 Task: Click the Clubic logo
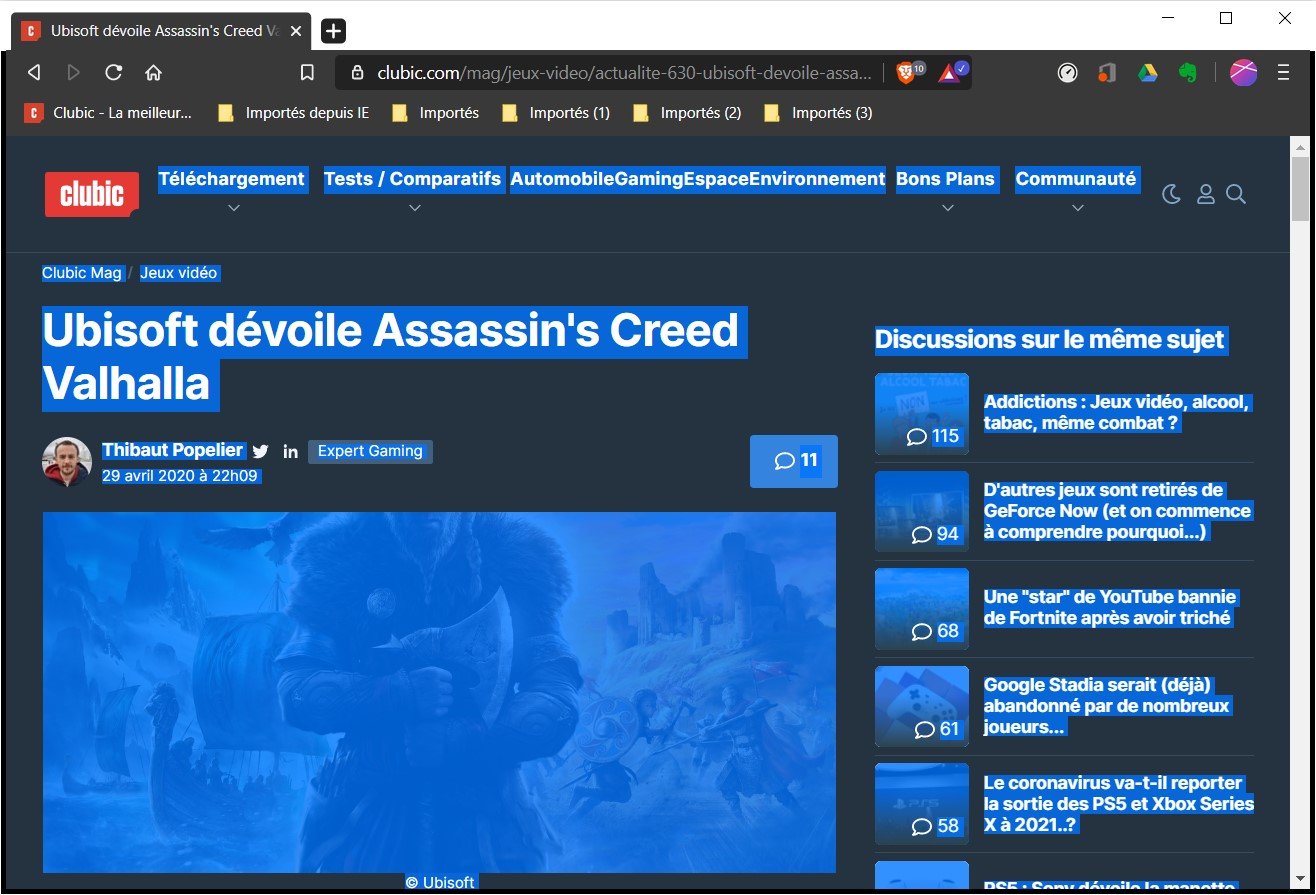pyautogui.click(x=91, y=194)
